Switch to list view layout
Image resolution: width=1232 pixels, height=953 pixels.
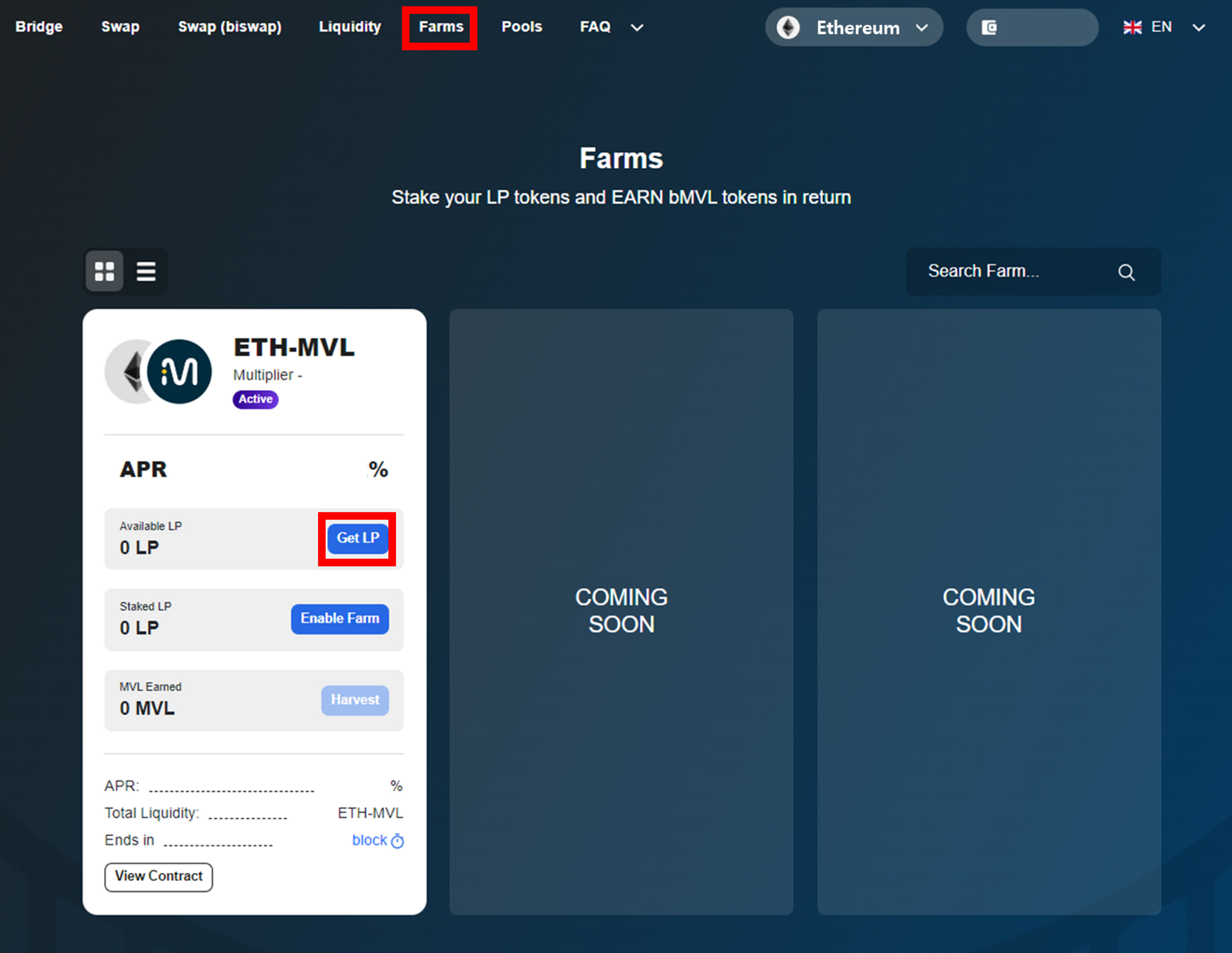pyautogui.click(x=146, y=271)
